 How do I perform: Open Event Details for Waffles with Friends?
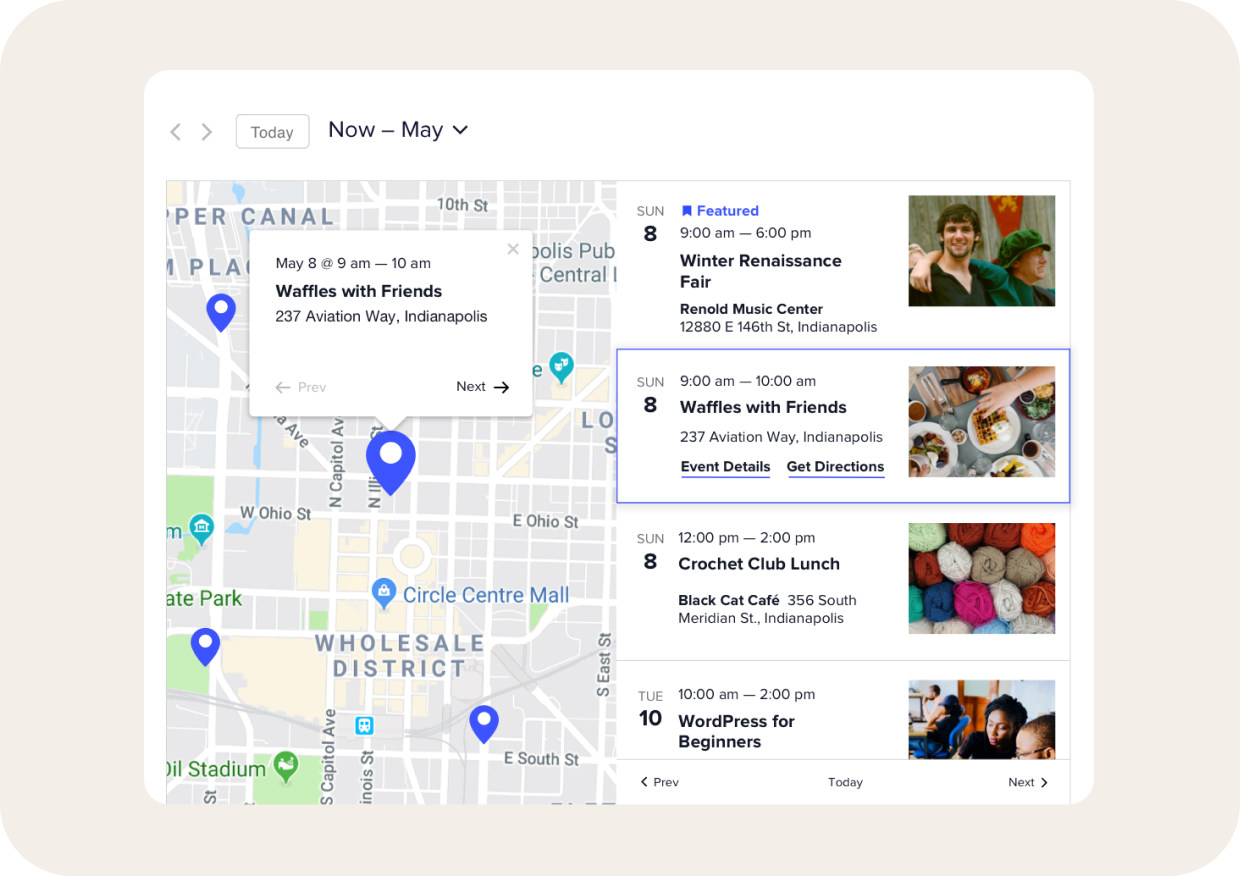coord(725,467)
